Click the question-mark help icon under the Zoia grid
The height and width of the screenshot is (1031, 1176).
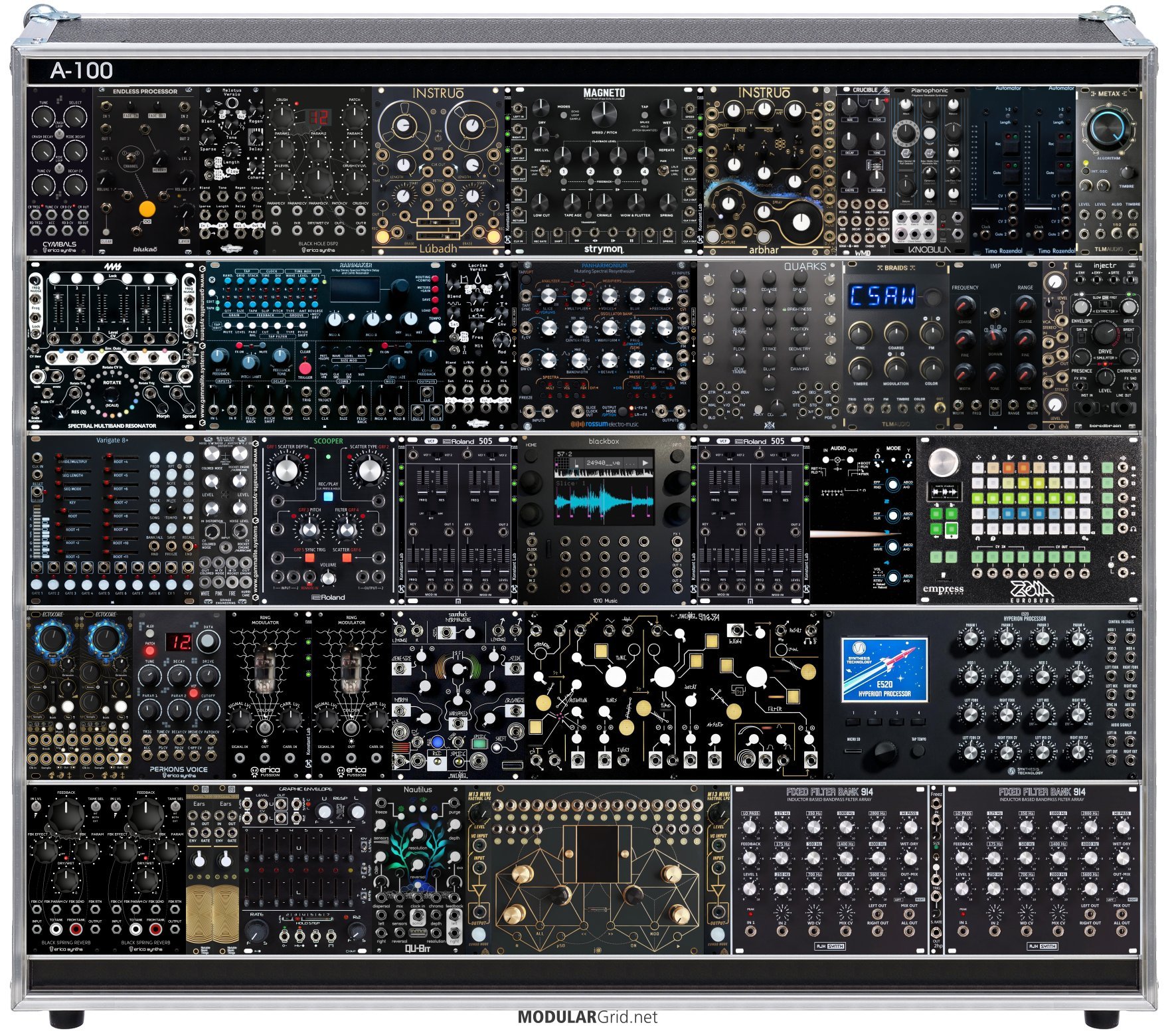click(993, 538)
